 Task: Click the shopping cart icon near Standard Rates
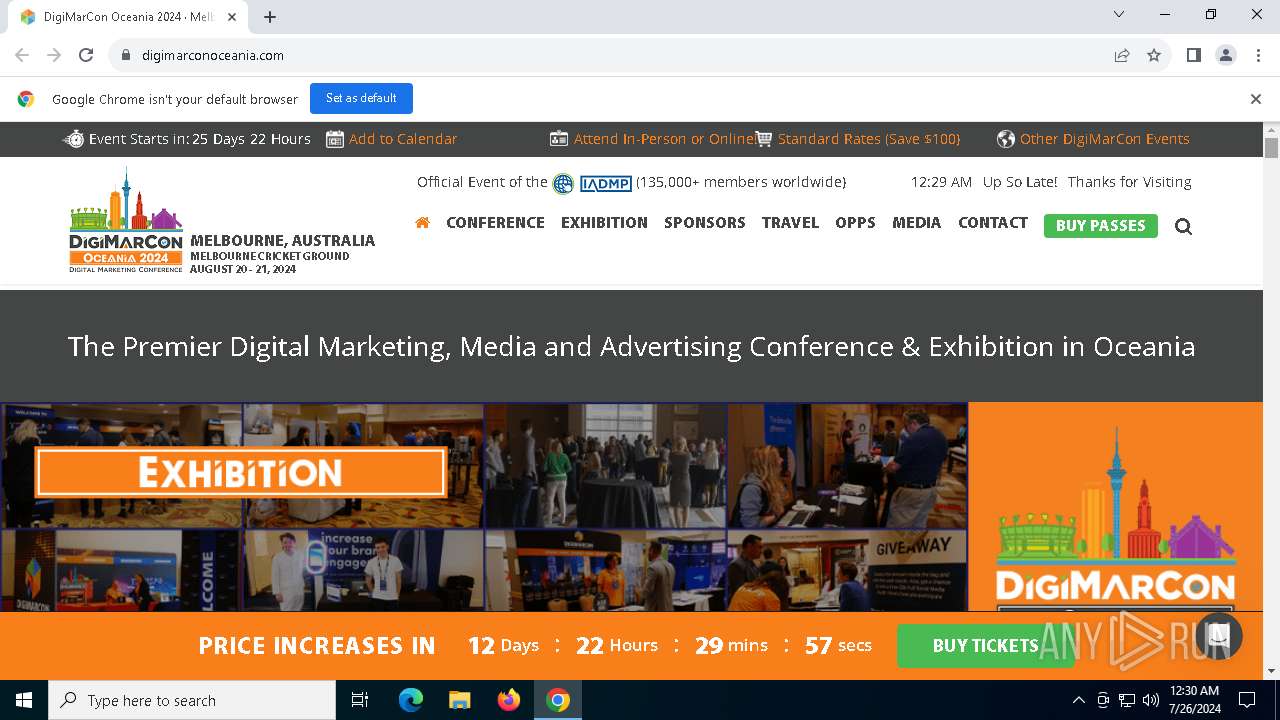(764, 139)
